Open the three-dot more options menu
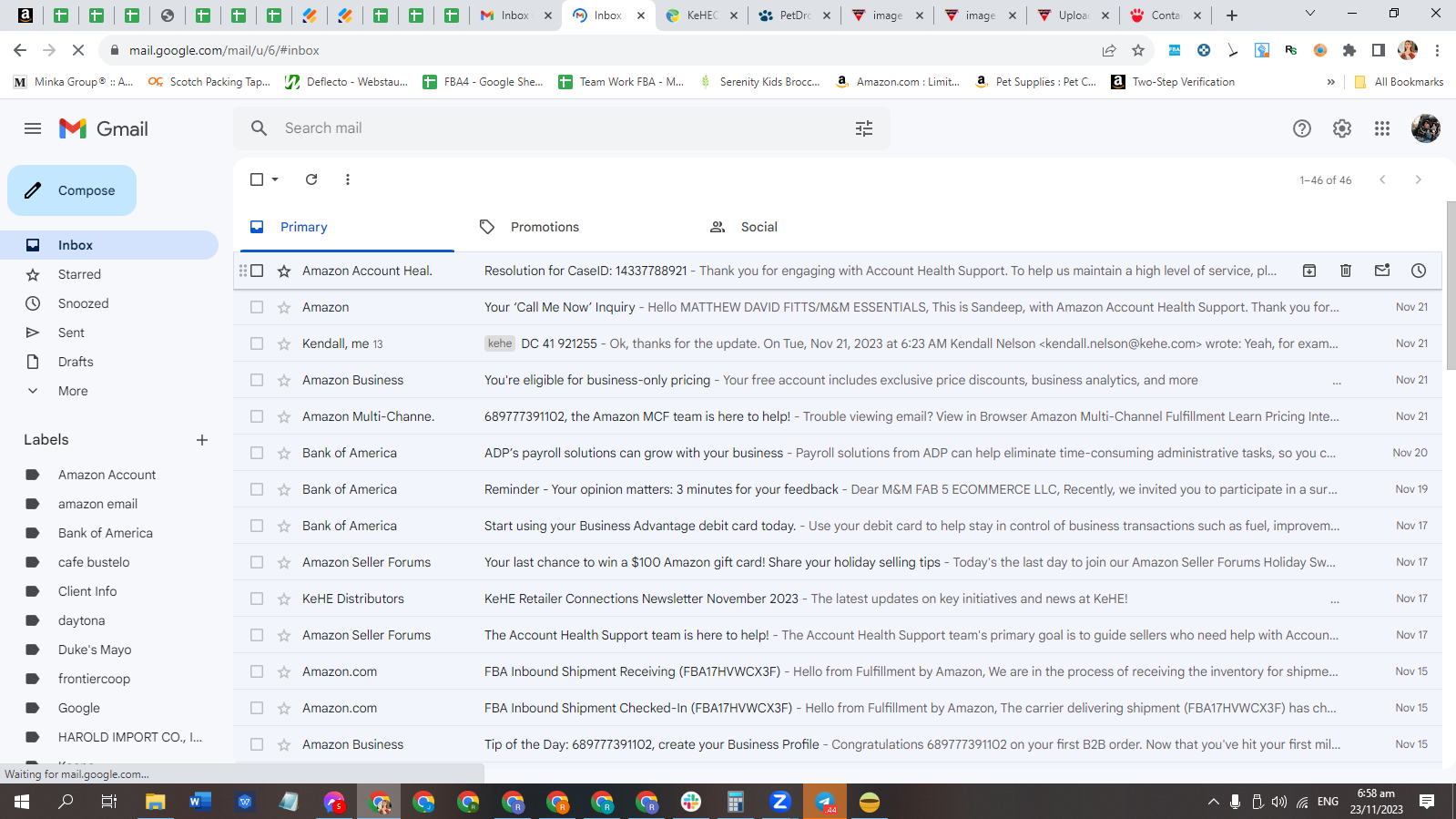The image size is (1456, 819). (347, 179)
